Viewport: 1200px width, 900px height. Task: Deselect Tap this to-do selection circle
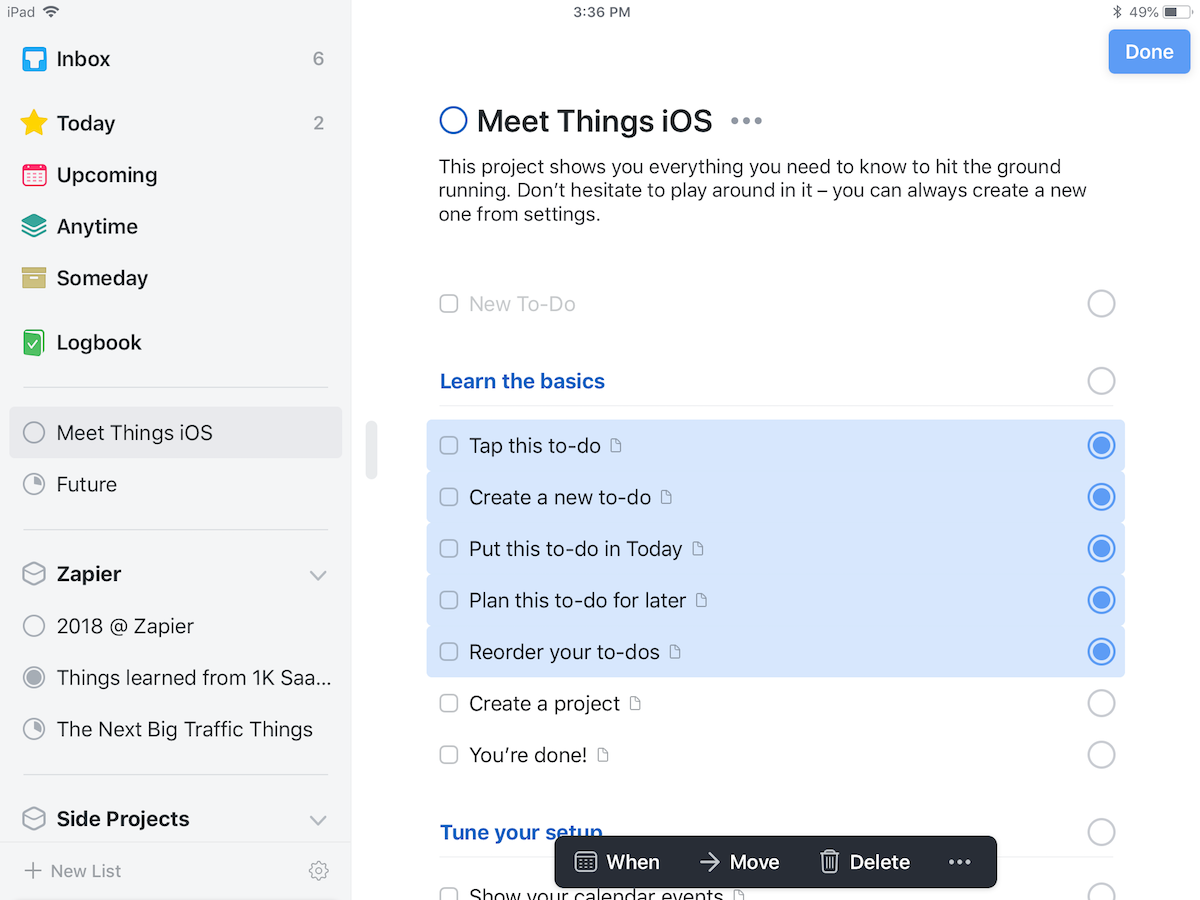coord(1101,445)
